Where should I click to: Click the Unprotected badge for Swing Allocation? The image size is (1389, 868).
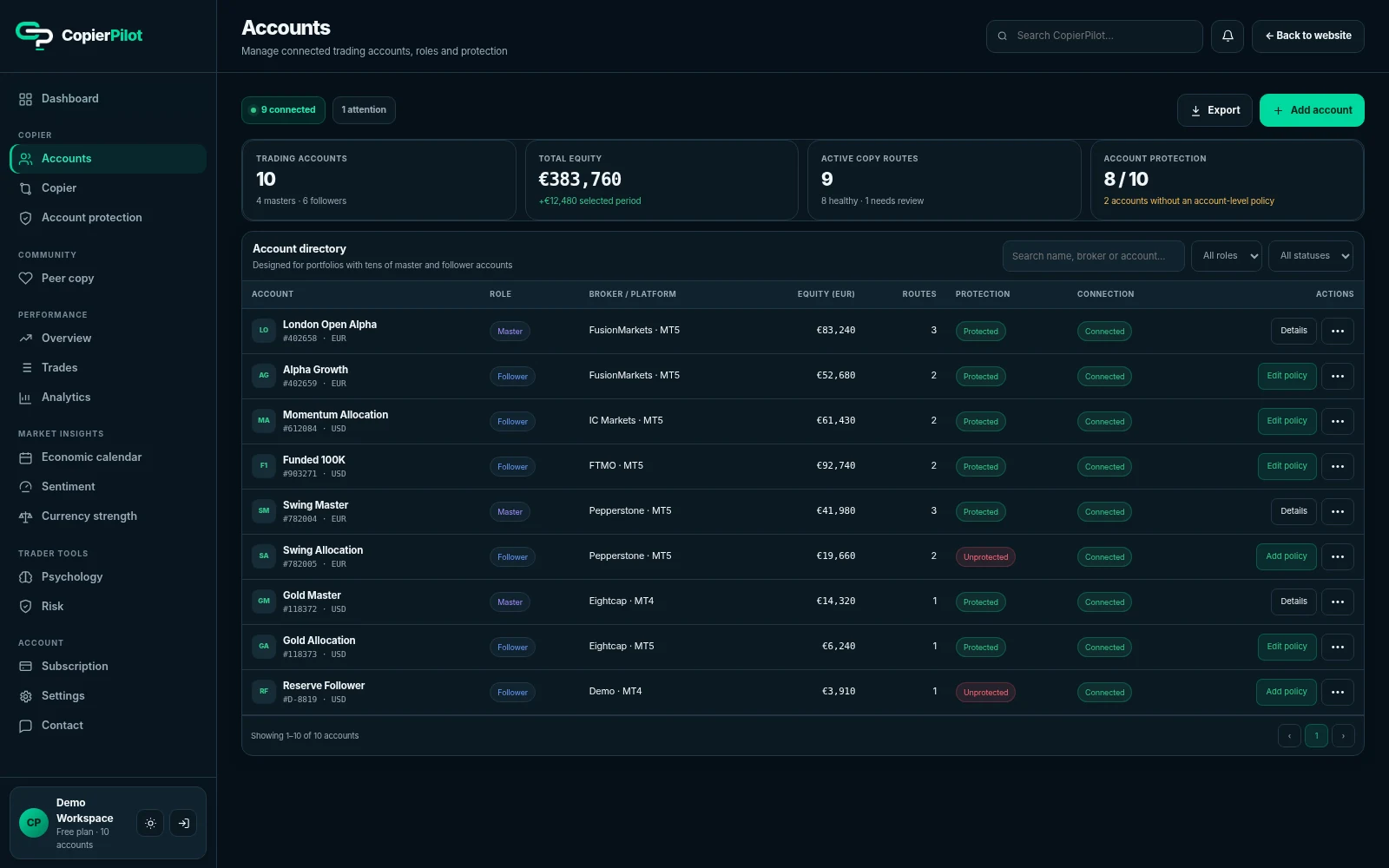[985, 557]
